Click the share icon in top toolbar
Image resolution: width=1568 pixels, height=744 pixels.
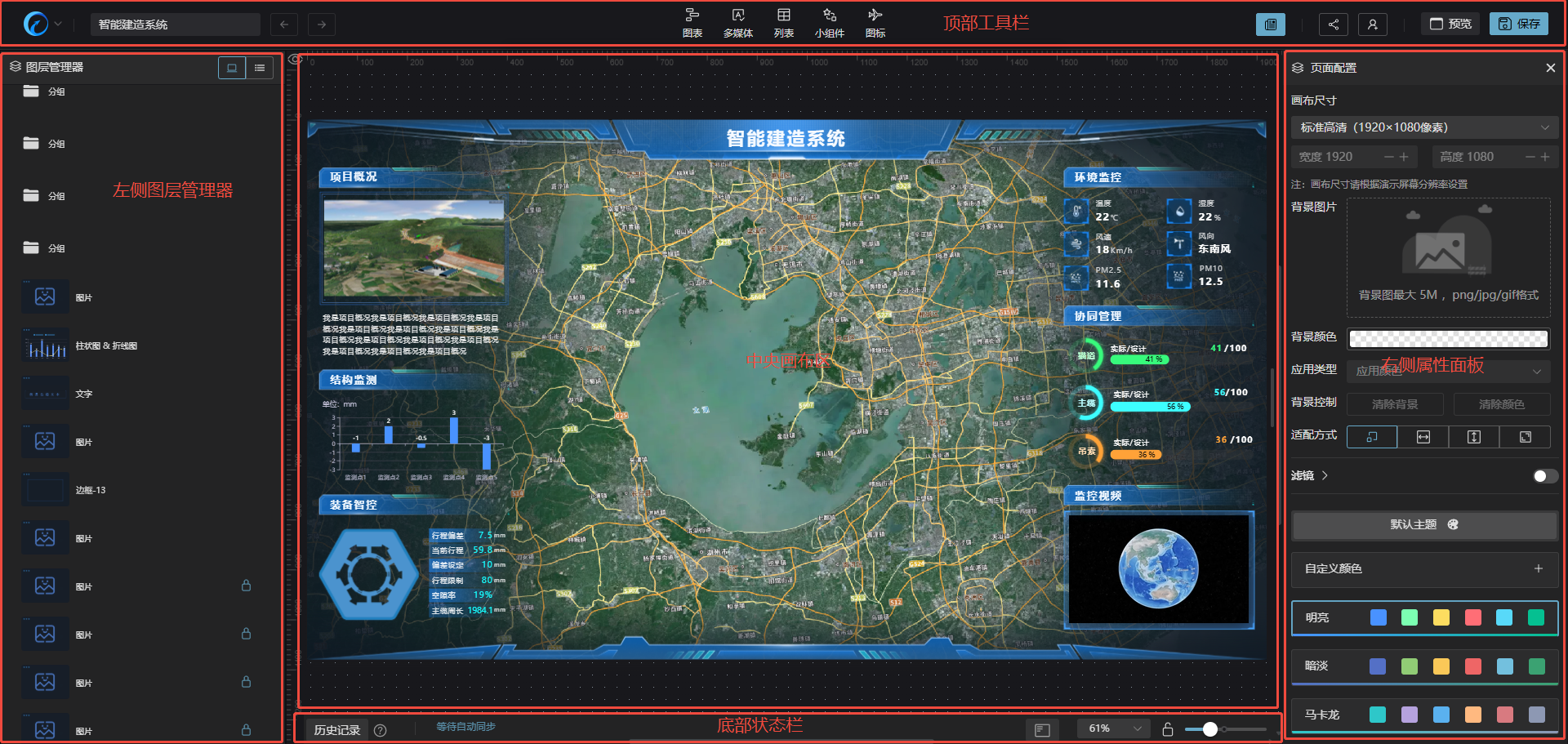point(1333,25)
